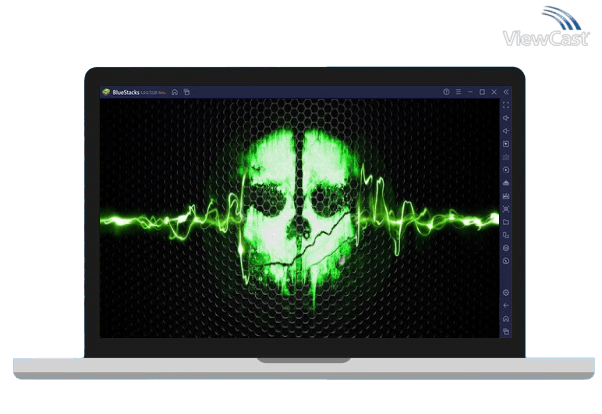Image resolution: width=602 pixels, height=414 pixels.
Task: Click the circular play-arrow sidebar icon
Action: [506, 170]
